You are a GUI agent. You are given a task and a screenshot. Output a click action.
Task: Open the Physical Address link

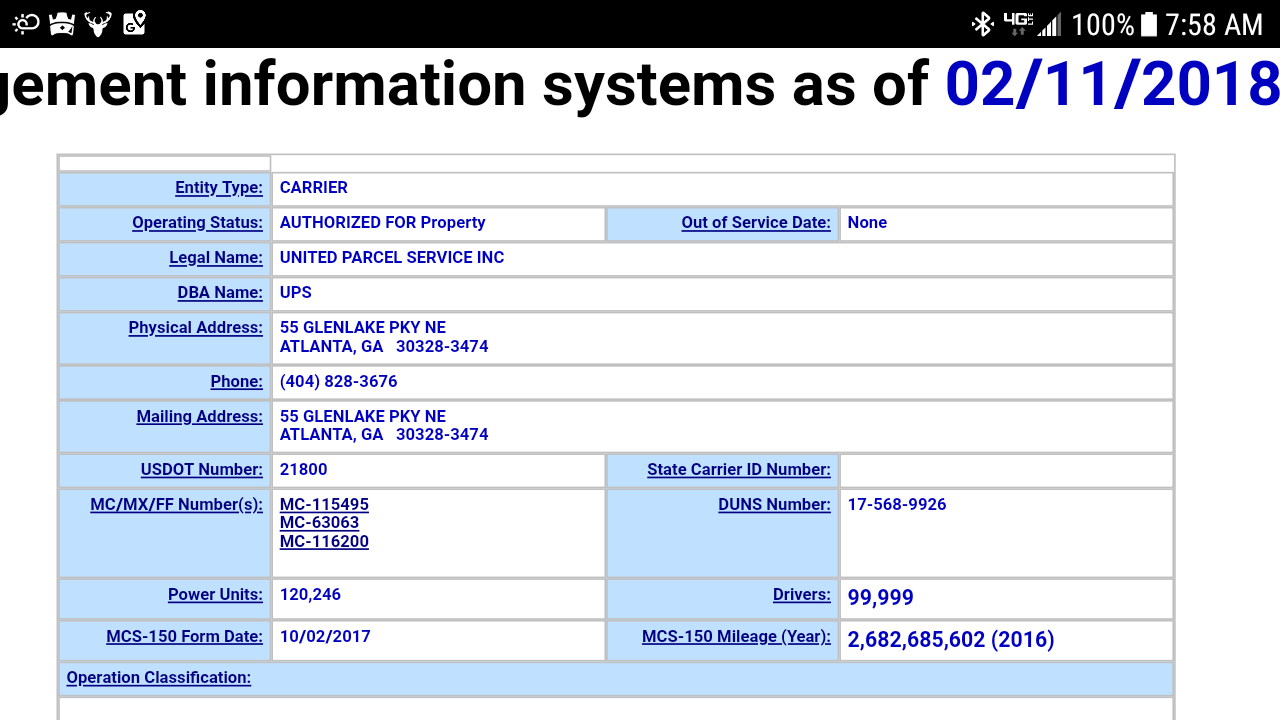pos(195,328)
